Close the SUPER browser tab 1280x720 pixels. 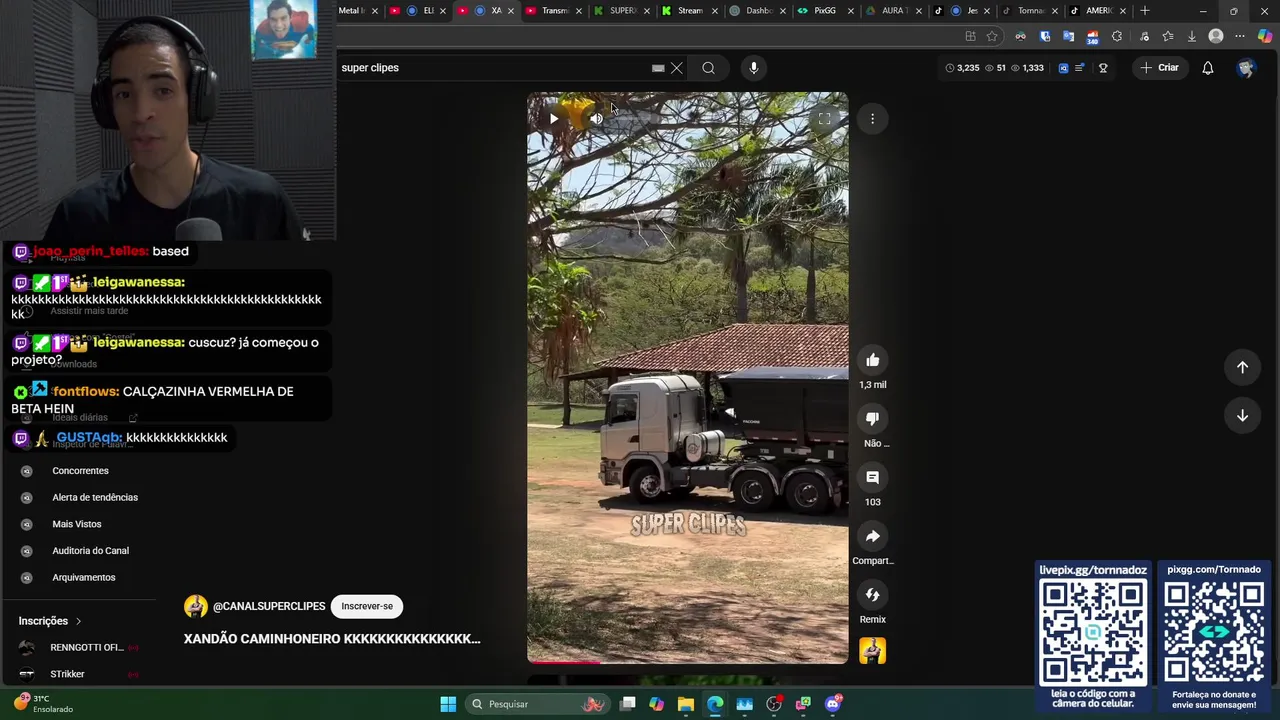[x=647, y=11]
